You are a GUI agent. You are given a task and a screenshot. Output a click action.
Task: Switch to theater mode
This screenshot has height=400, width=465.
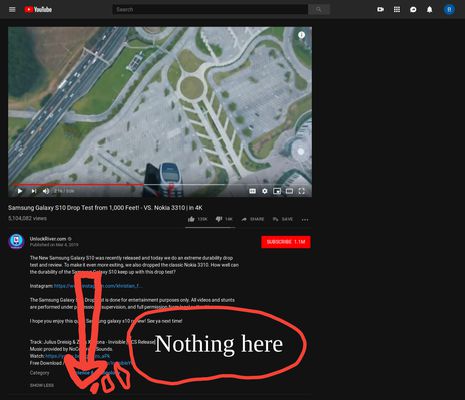click(289, 191)
